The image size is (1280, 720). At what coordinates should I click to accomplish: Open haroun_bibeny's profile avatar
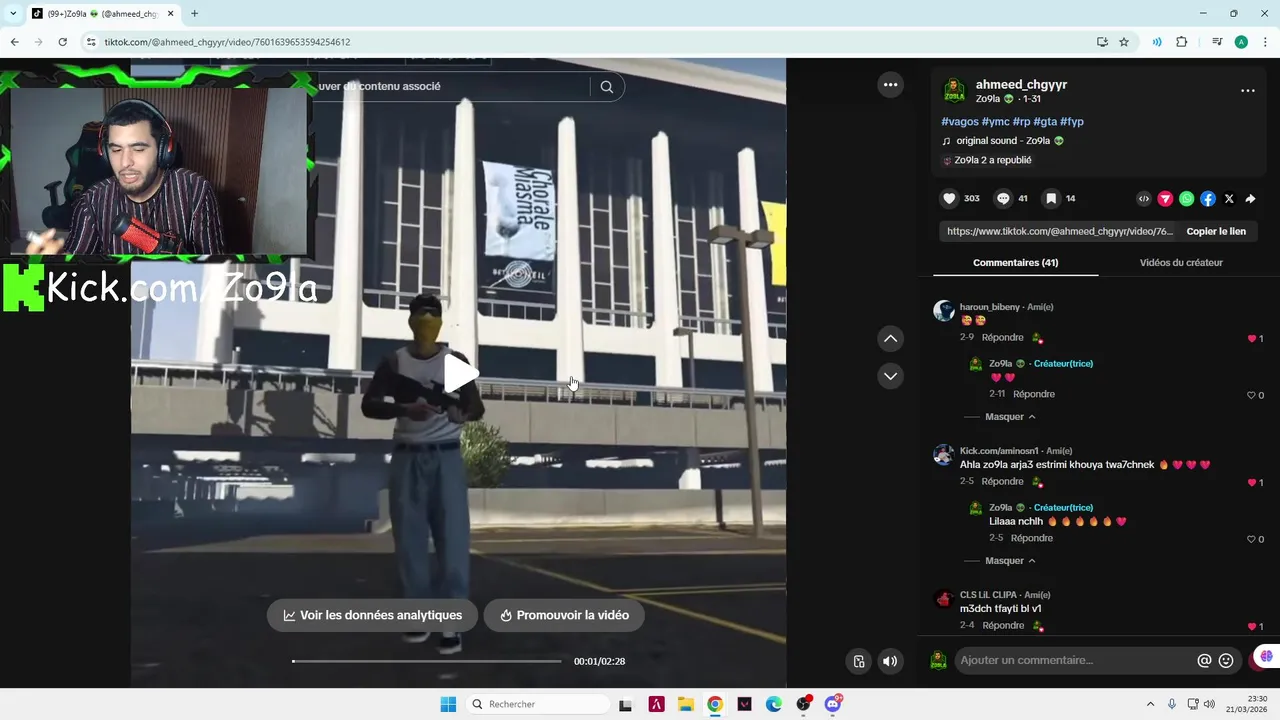pyautogui.click(x=944, y=310)
